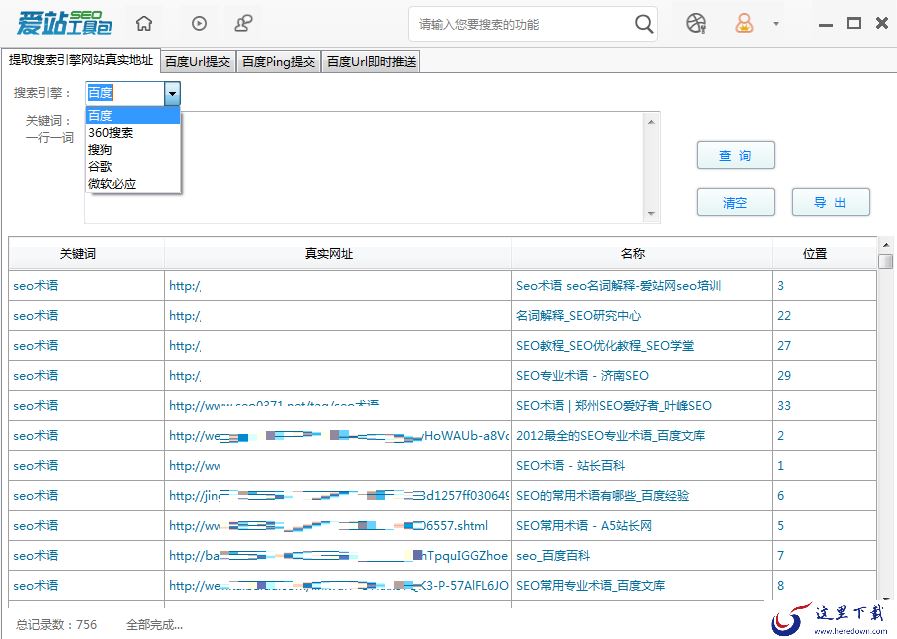
Task: Click position value 29
Action: click(784, 376)
